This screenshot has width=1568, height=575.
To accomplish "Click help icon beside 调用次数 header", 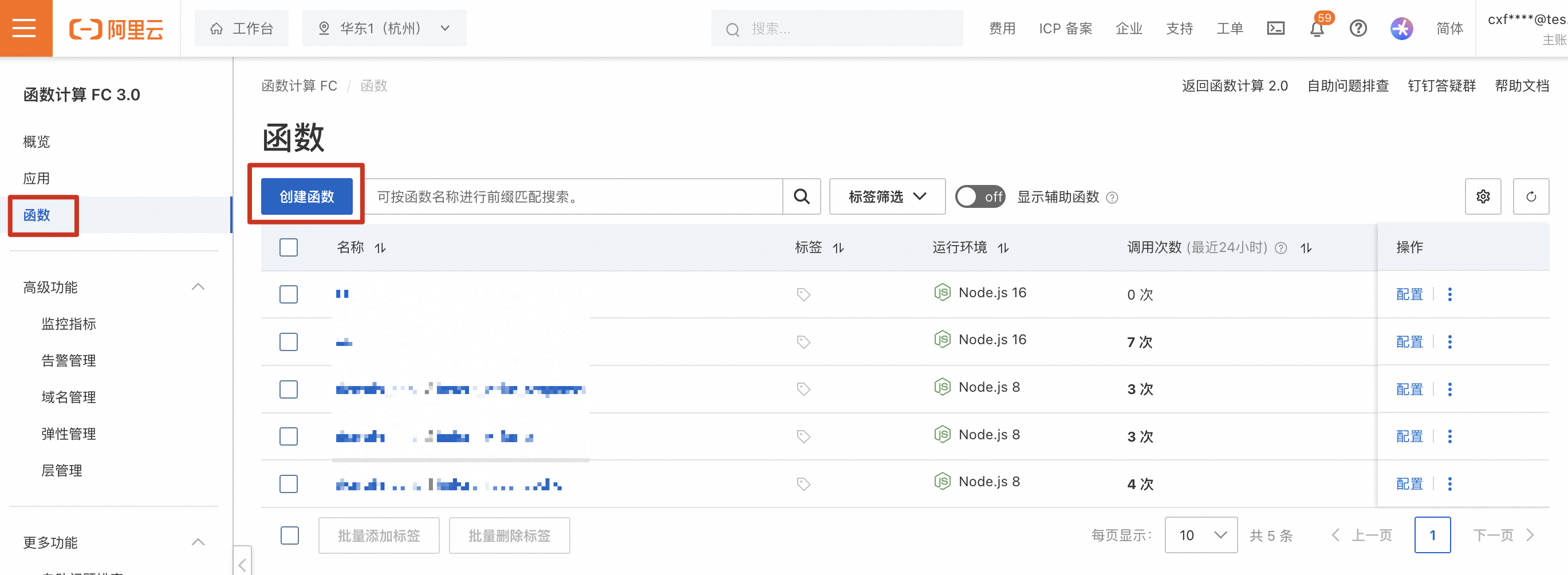I will coord(1281,247).
